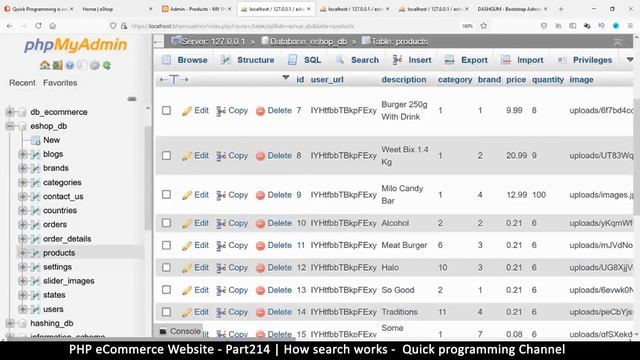
Task: Open the Browse tab
Action: 184,60
